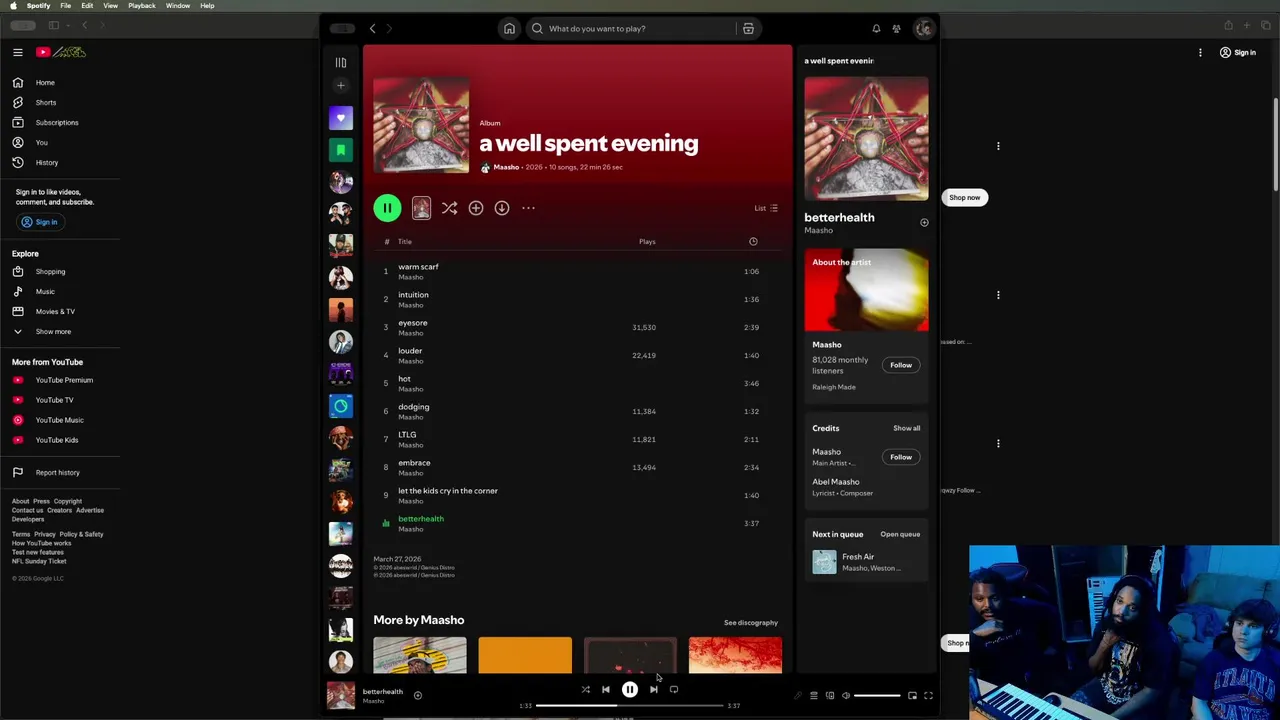Screen dimensions: 1280x720
Task: Open the View menu
Action: click(110, 6)
